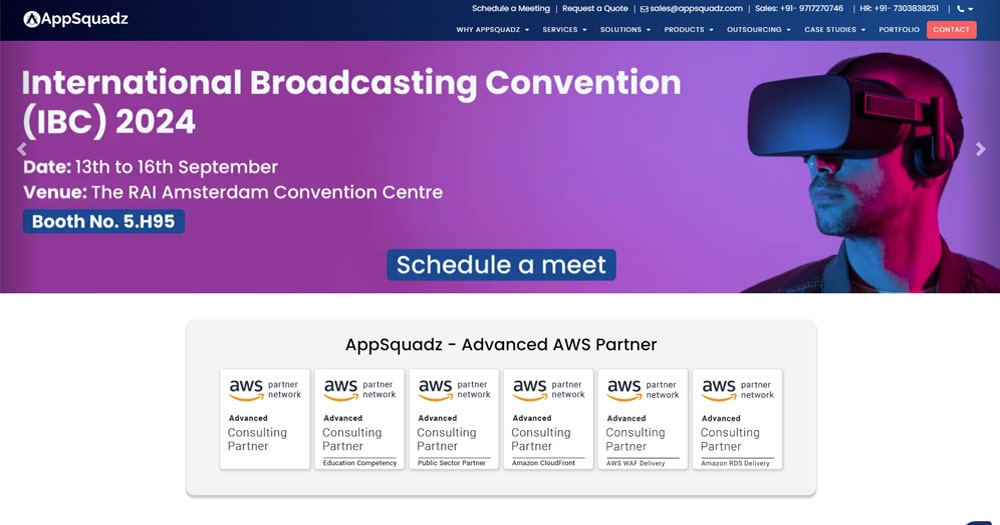
Task: Click the RAI Amsterdam Convention Centre venue text
Action: point(233,192)
